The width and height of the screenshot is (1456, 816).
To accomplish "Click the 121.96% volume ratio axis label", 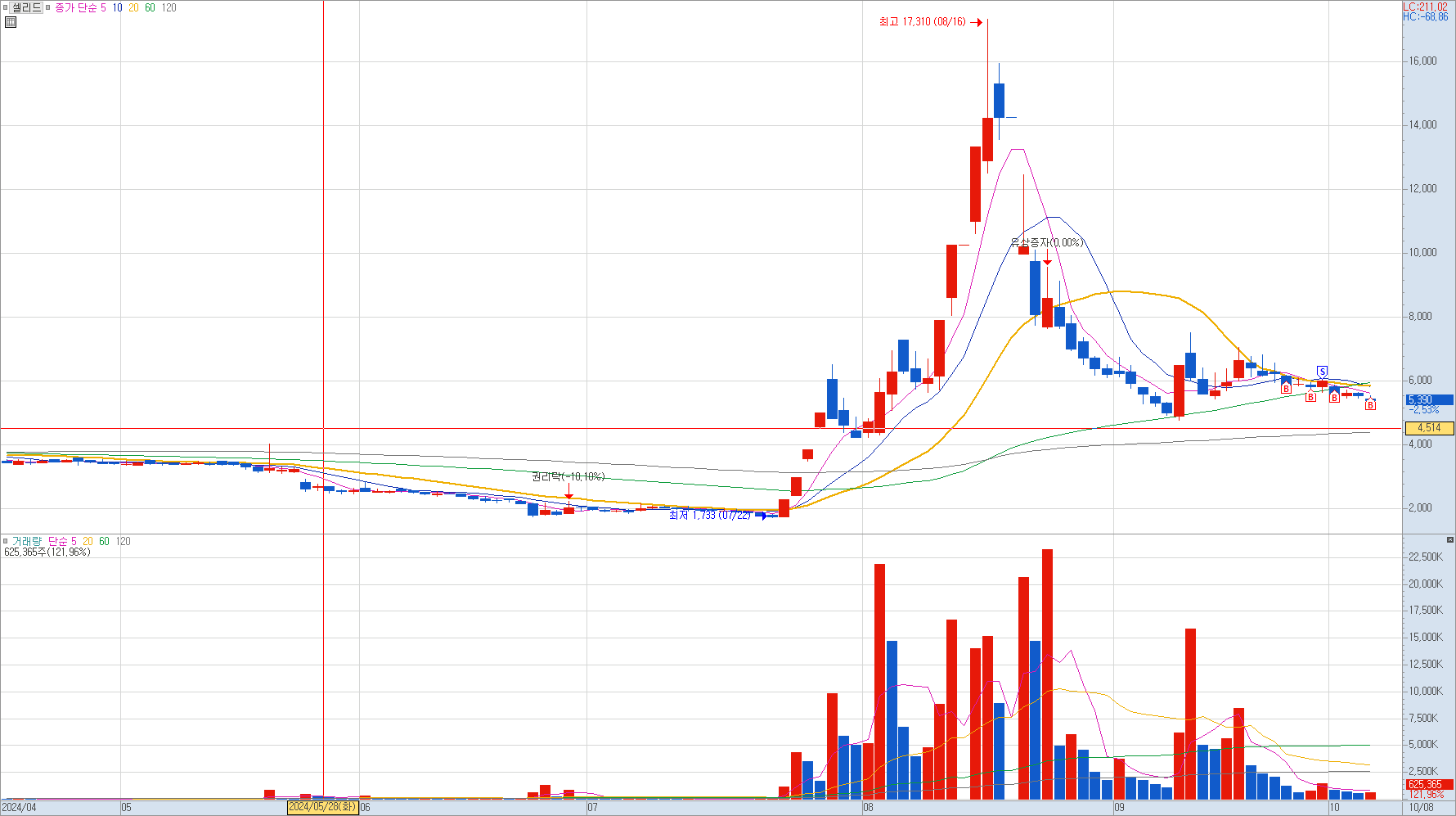I will pyautogui.click(x=1426, y=795).
